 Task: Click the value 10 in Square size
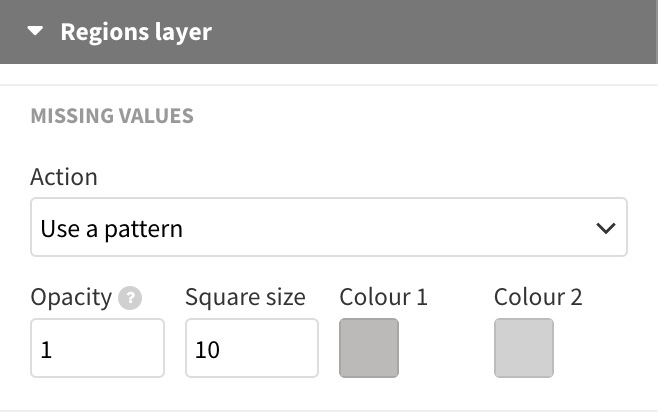click(x=207, y=350)
